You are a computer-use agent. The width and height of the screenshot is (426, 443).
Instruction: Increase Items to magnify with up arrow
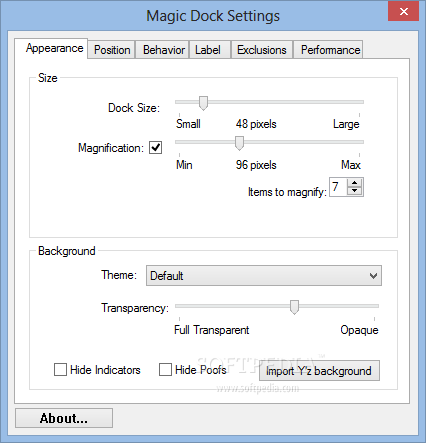[x=355, y=183]
